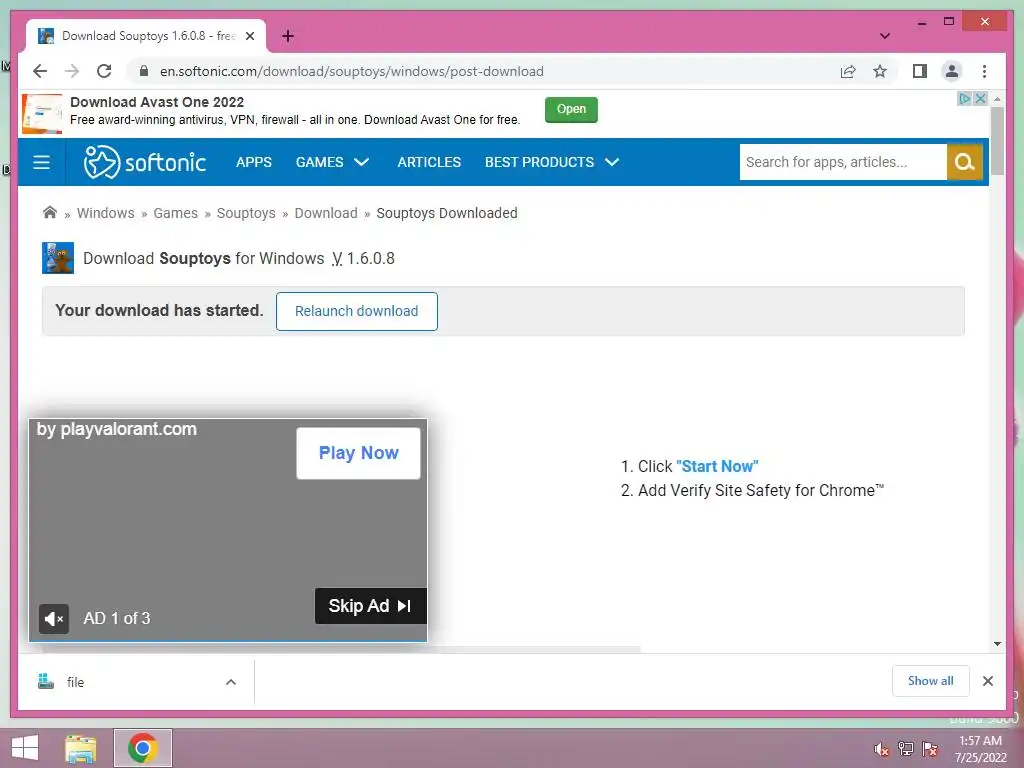Expand the file download options chevron
Screen dimensions: 1024x768
pyautogui.click(x=231, y=682)
